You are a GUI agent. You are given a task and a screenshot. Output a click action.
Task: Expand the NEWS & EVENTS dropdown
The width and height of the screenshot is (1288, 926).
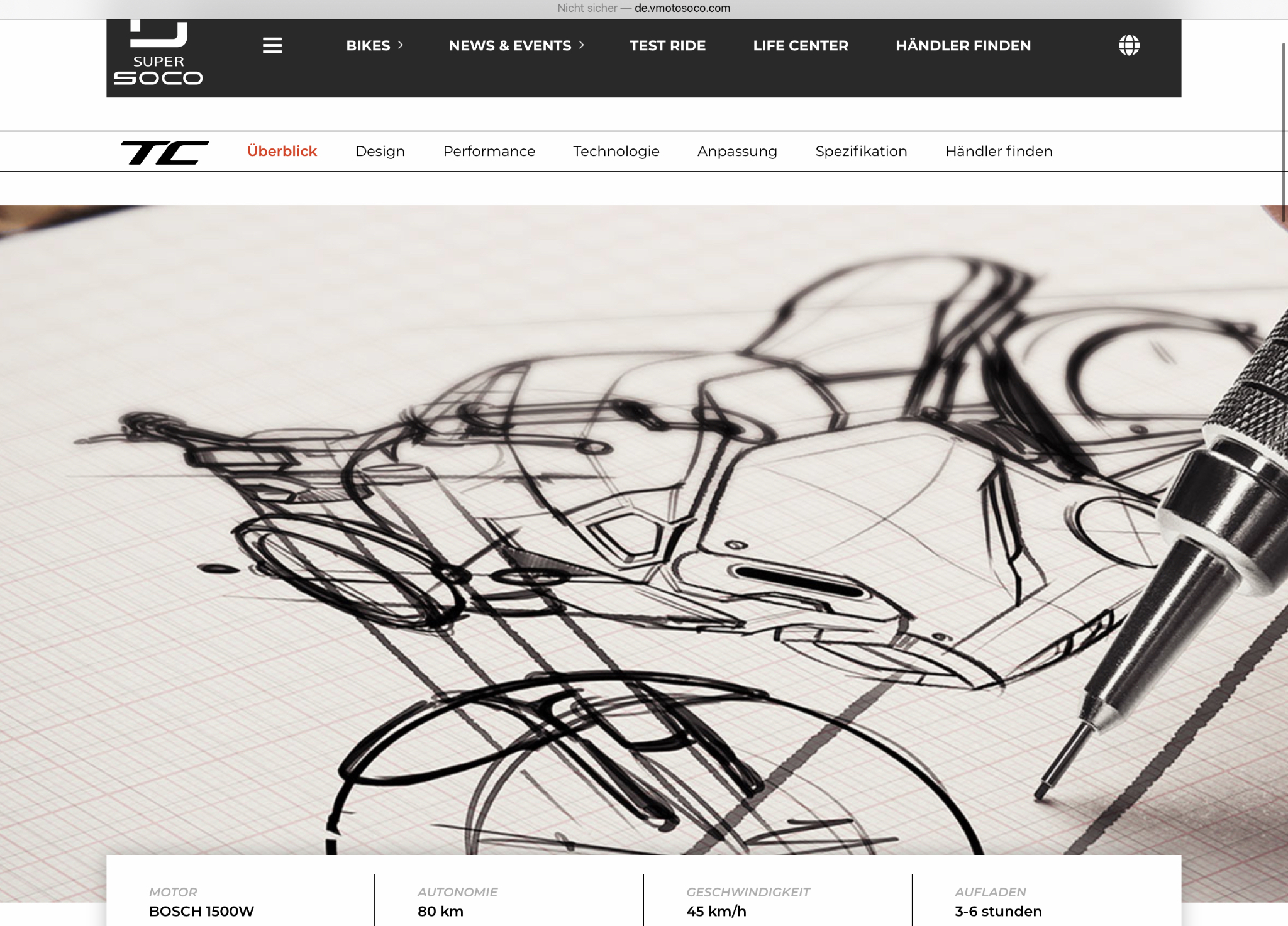(516, 45)
